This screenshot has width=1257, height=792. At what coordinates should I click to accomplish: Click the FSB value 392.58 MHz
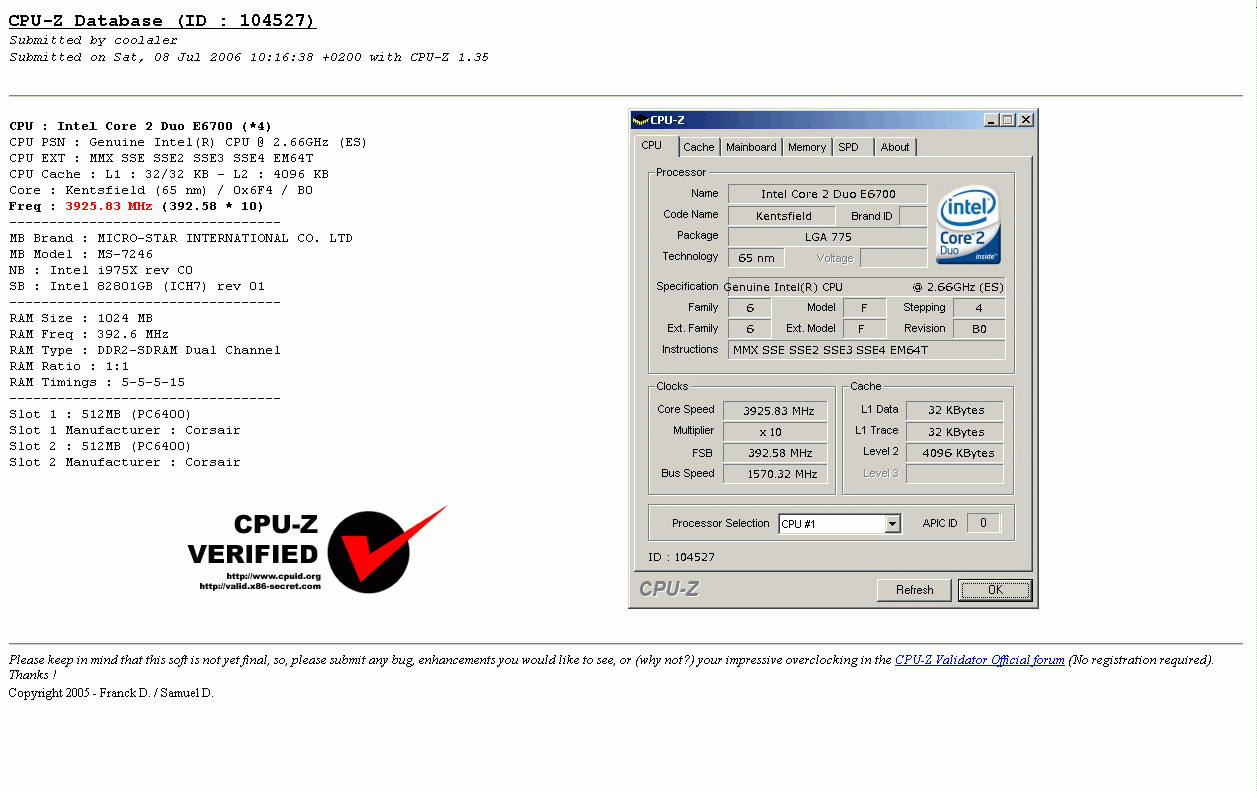(774, 453)
